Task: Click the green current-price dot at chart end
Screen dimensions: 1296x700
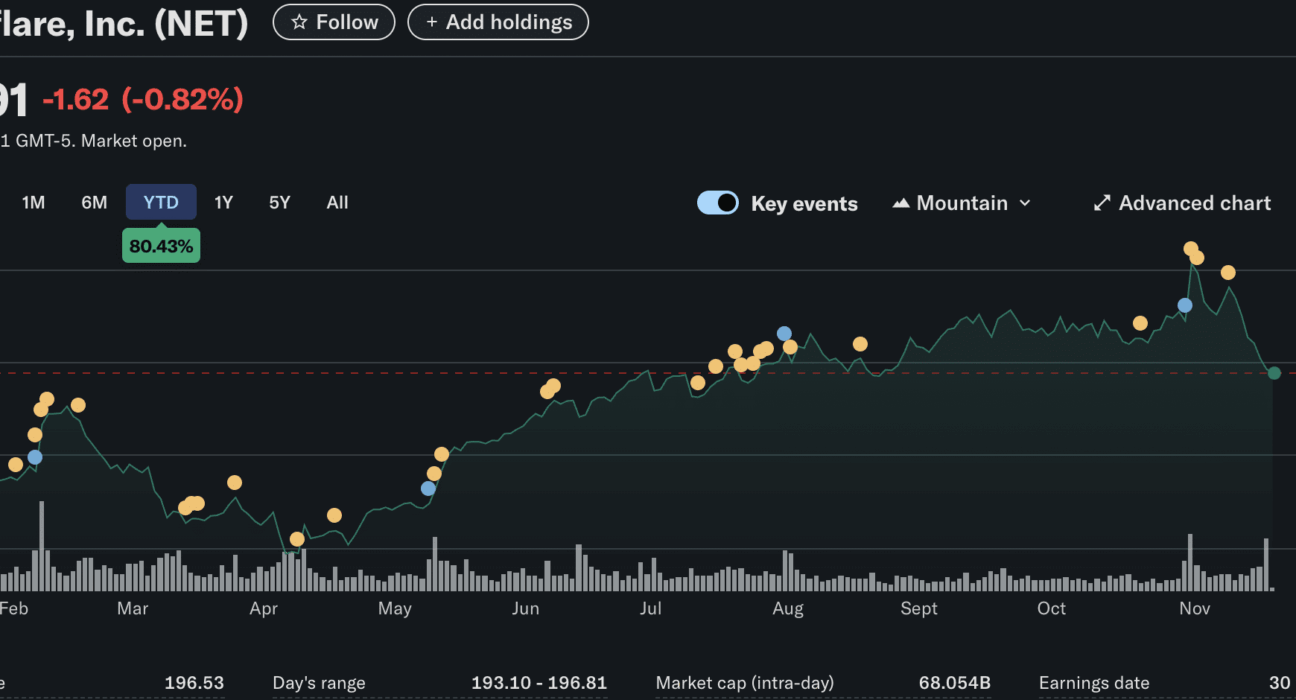Action: click(1274, 373)
